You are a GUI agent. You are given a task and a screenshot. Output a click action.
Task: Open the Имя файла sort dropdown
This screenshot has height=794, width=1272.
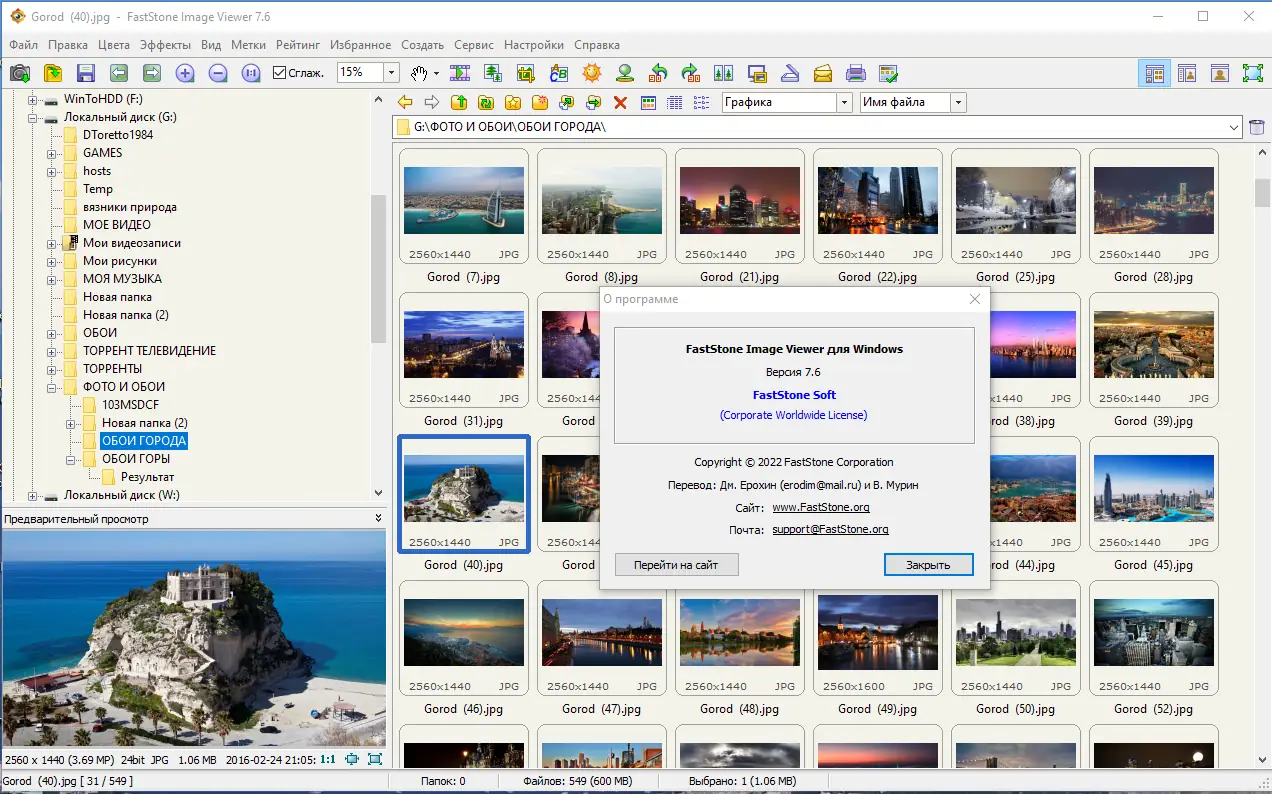tap(958, 102)
